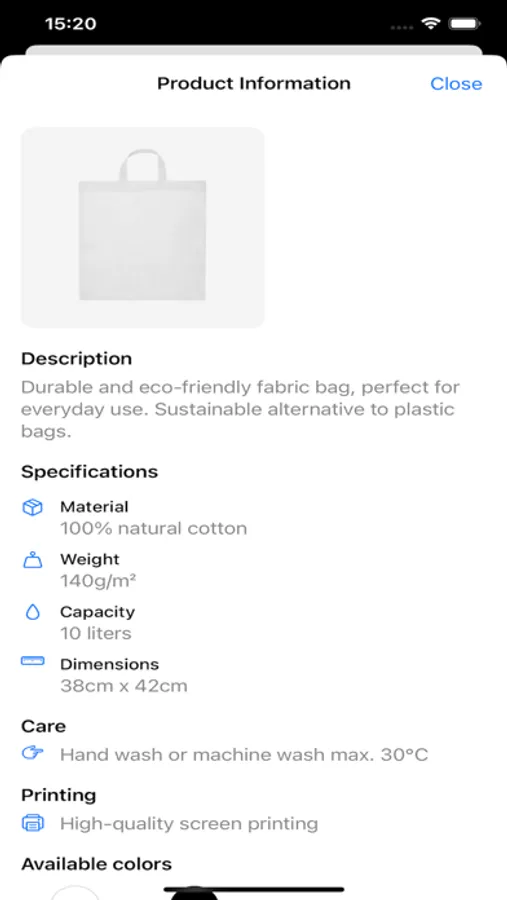Select the black color swatch
This screenshot has height=900, width=507.
click(194, 894)
